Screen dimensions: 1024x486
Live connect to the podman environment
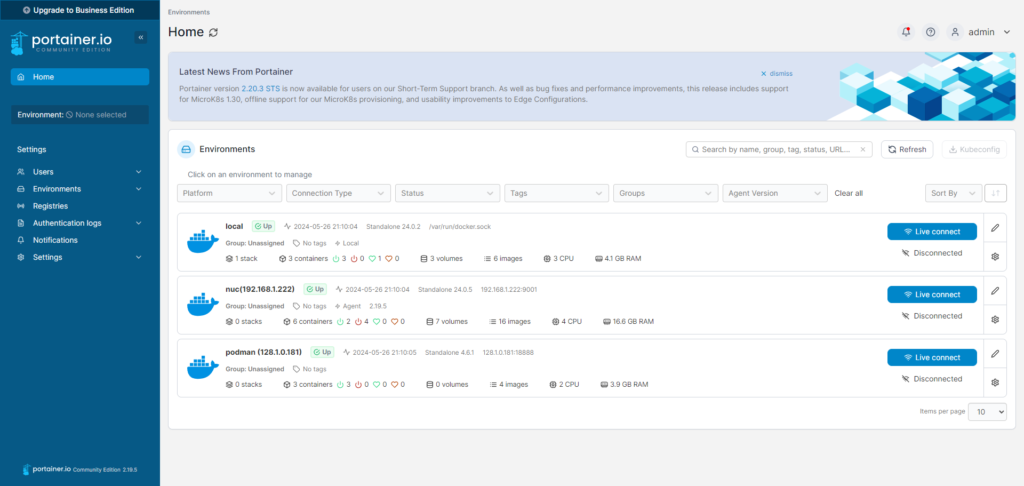click(932, 357)
